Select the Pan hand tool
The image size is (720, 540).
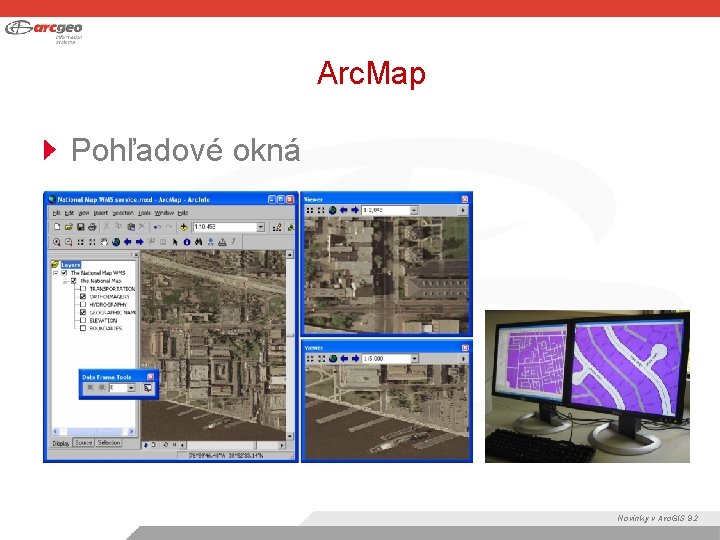104,242
